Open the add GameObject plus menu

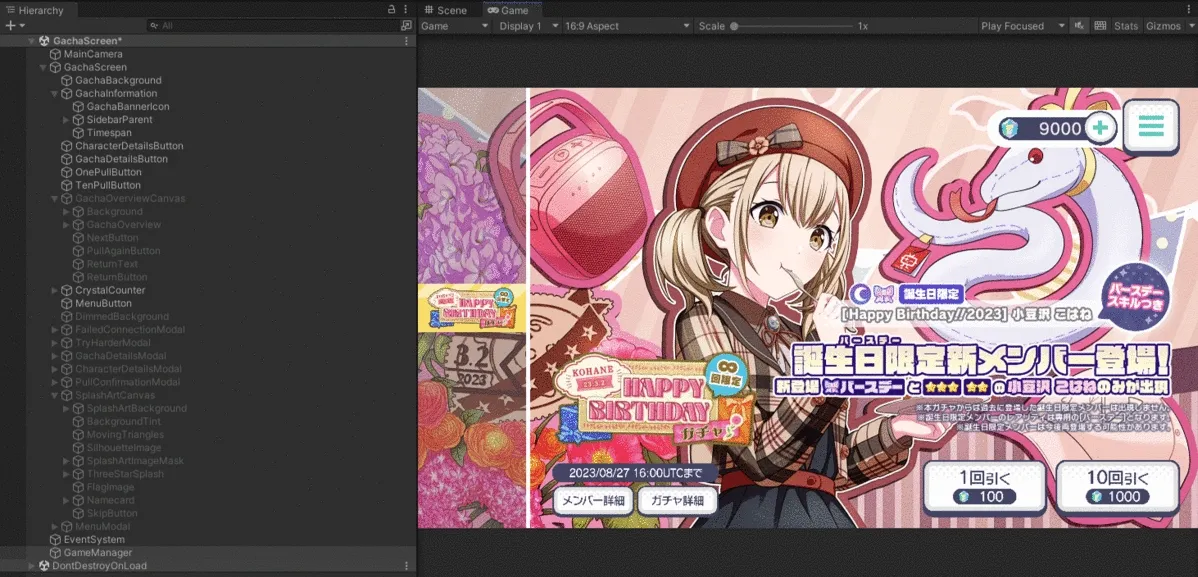pos(13,25)
